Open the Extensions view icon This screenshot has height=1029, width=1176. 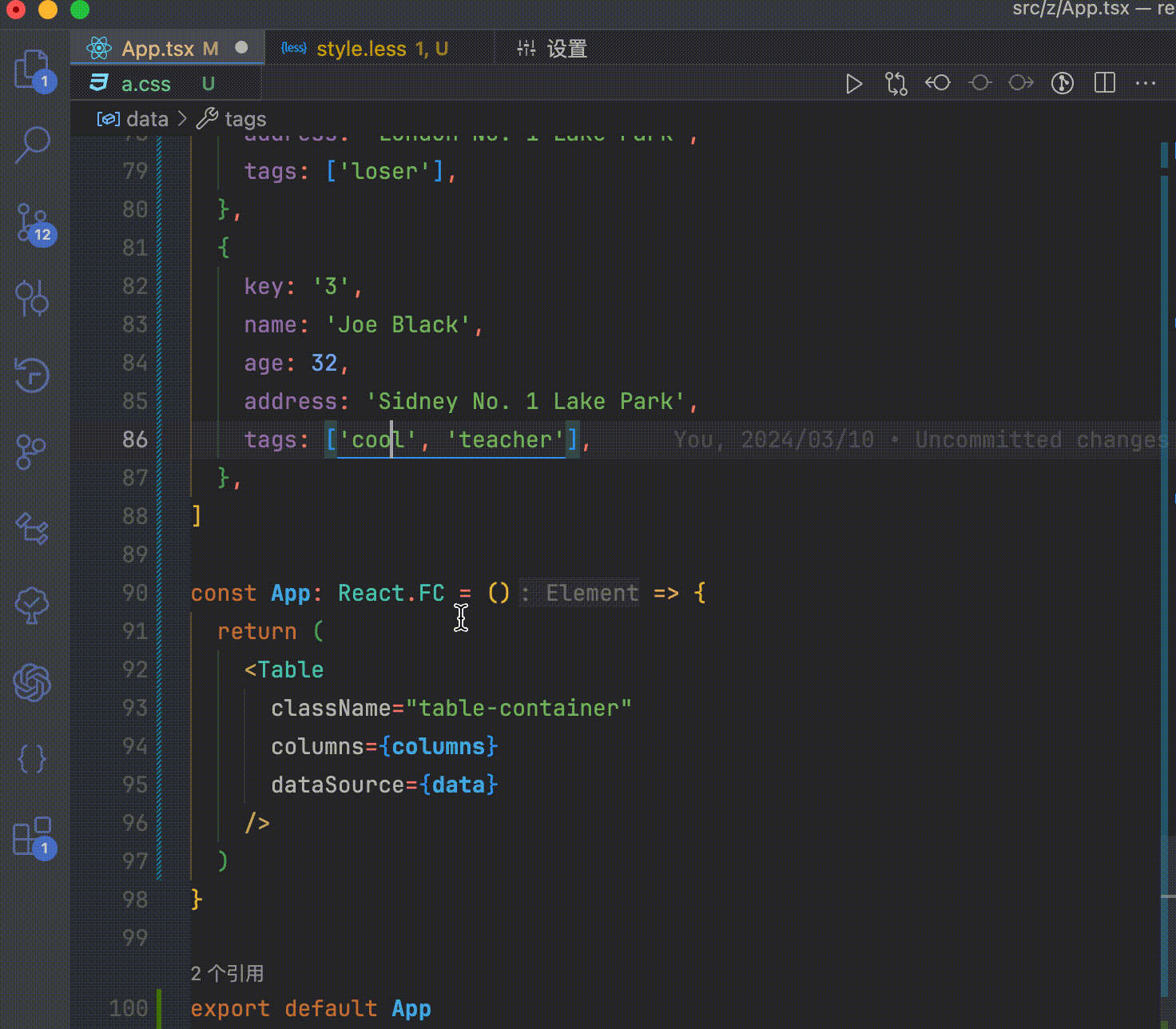click(34, 838)
